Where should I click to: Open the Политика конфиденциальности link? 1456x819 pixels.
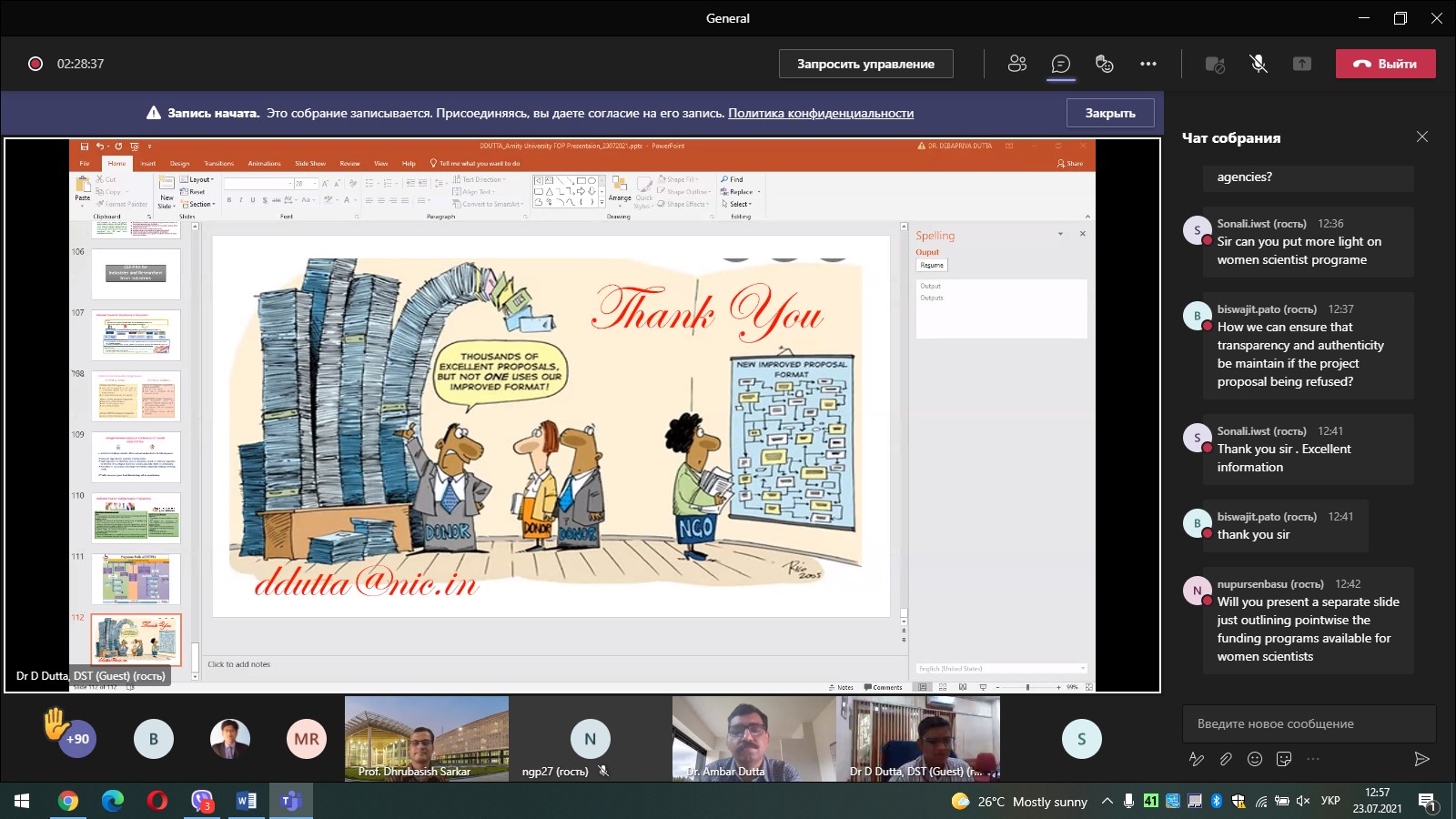click(x=820, y=113)
